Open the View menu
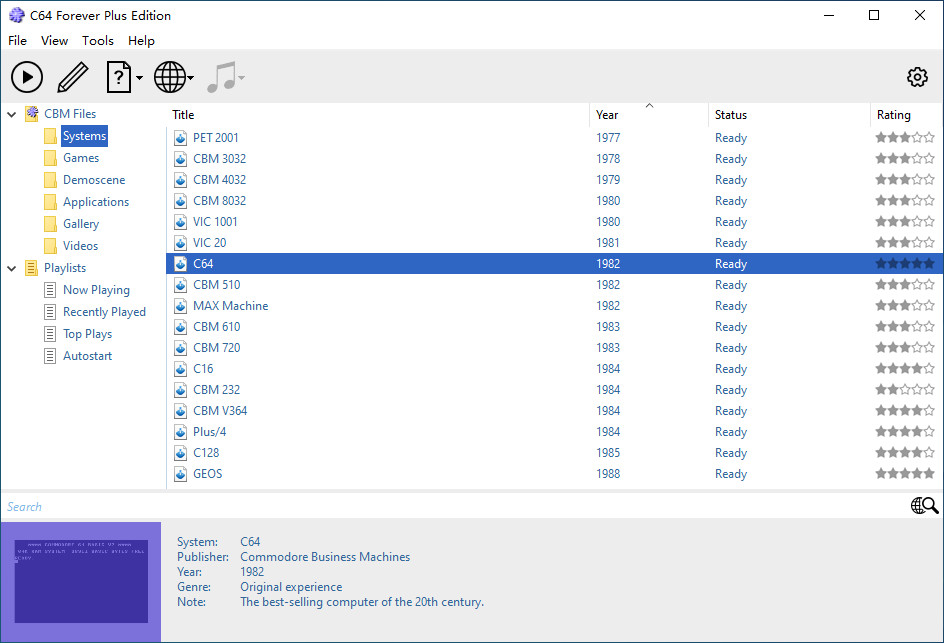Image resolution: width=944 pixels, height=643 pixels. [x=54, y=40]
